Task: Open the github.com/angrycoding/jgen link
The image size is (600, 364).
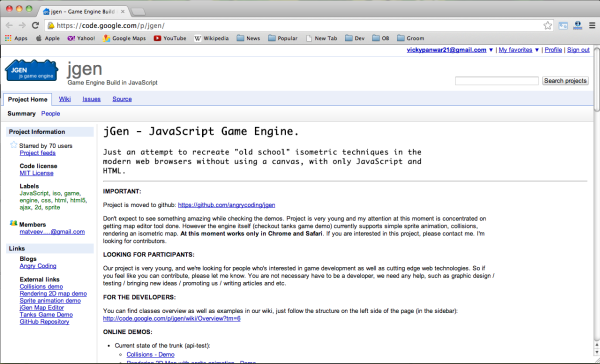Action: (226, 205)
